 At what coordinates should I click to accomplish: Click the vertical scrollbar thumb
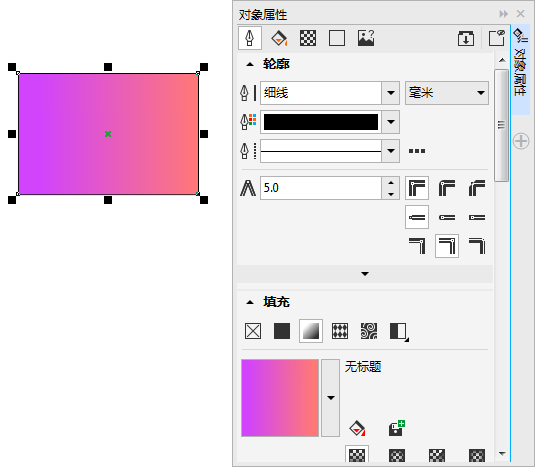502,126
